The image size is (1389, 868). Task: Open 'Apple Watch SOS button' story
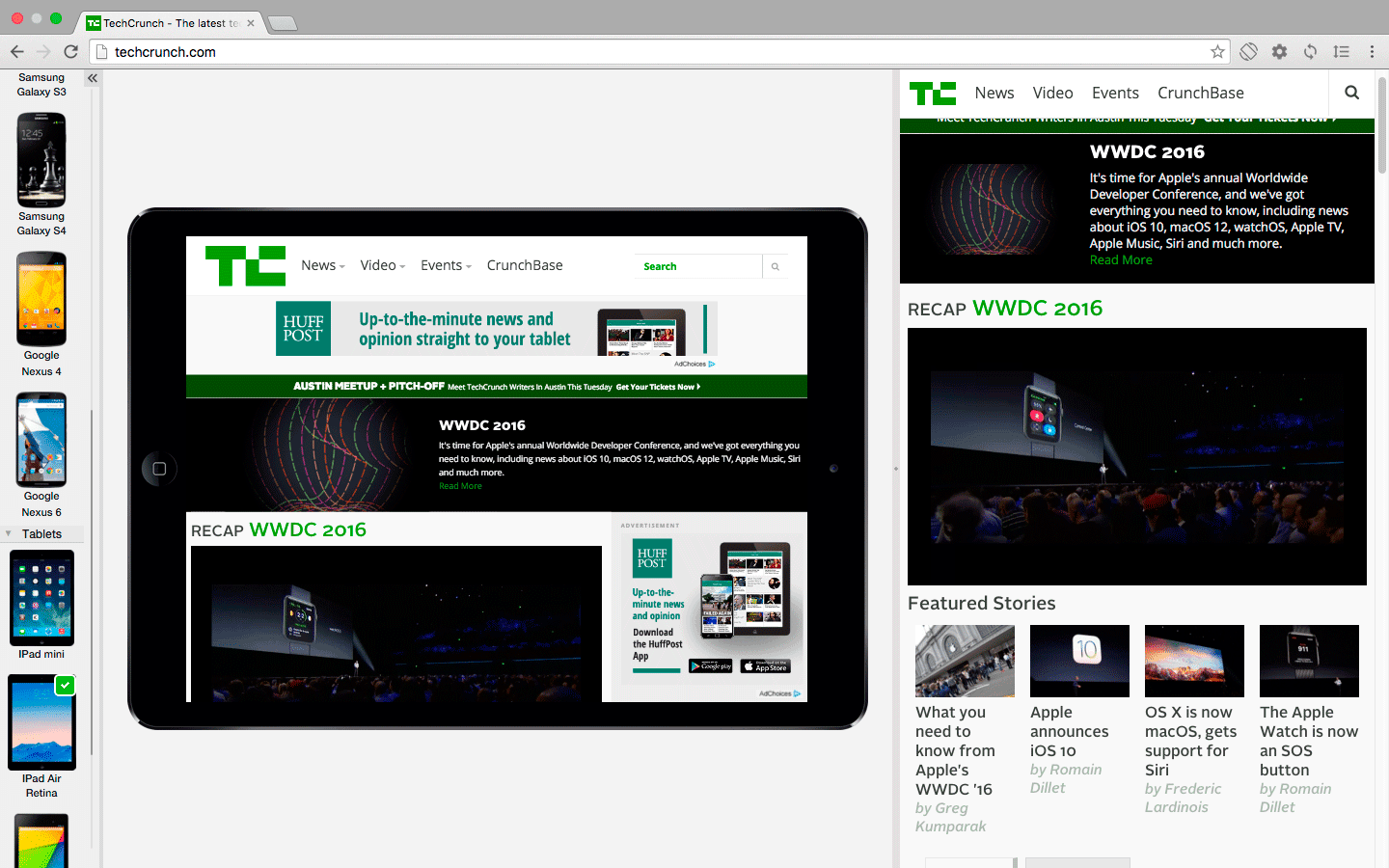click(1309, 741)
